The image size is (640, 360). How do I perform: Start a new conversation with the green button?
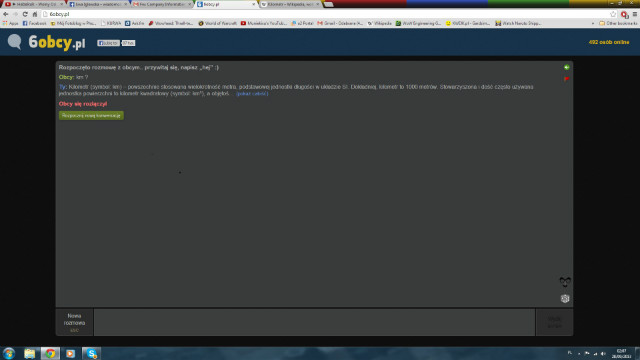pyautogui.click(x=91, y=116)
